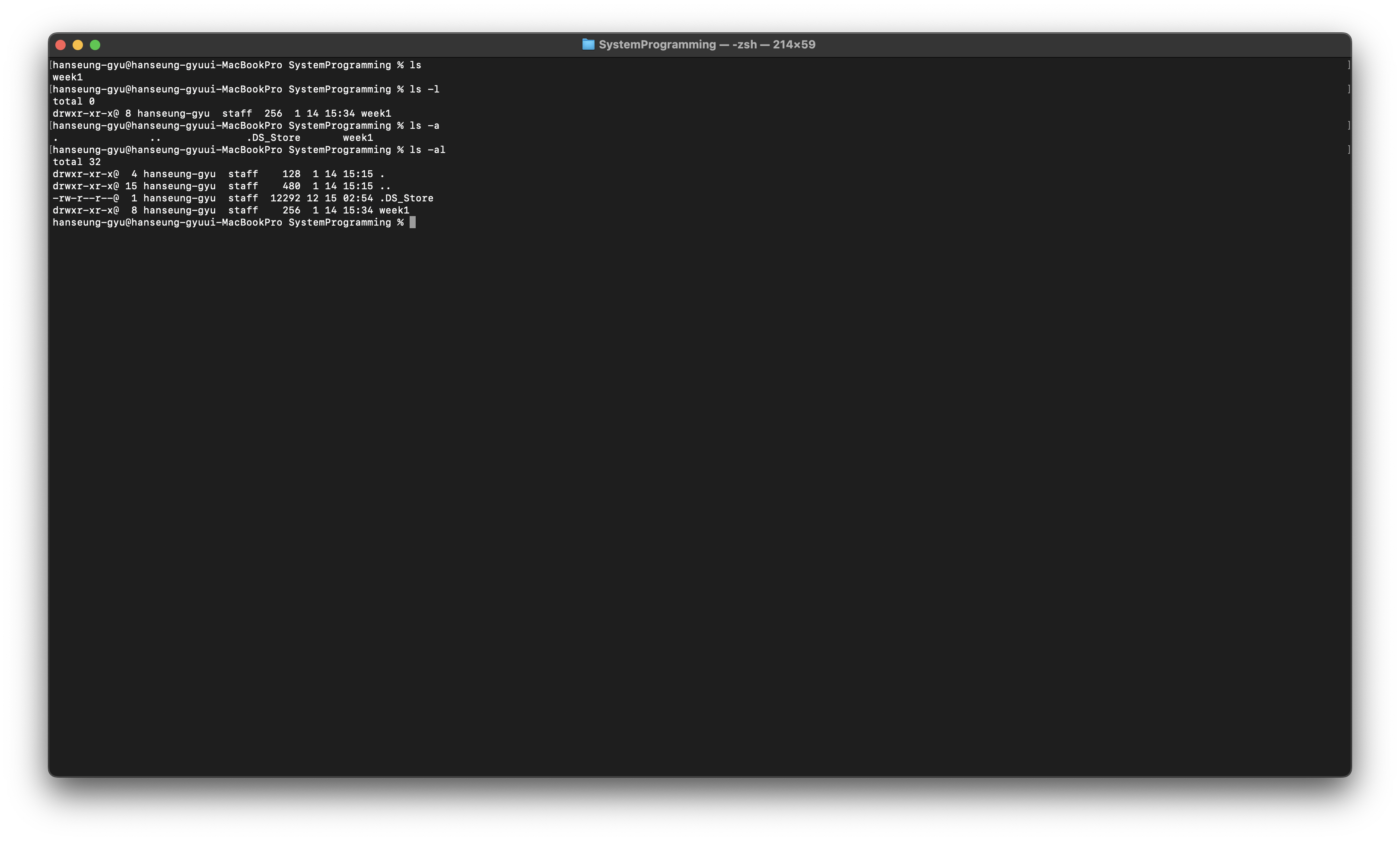
Task: Minimize the Terminal with yellow button
Action: [78, 45]
